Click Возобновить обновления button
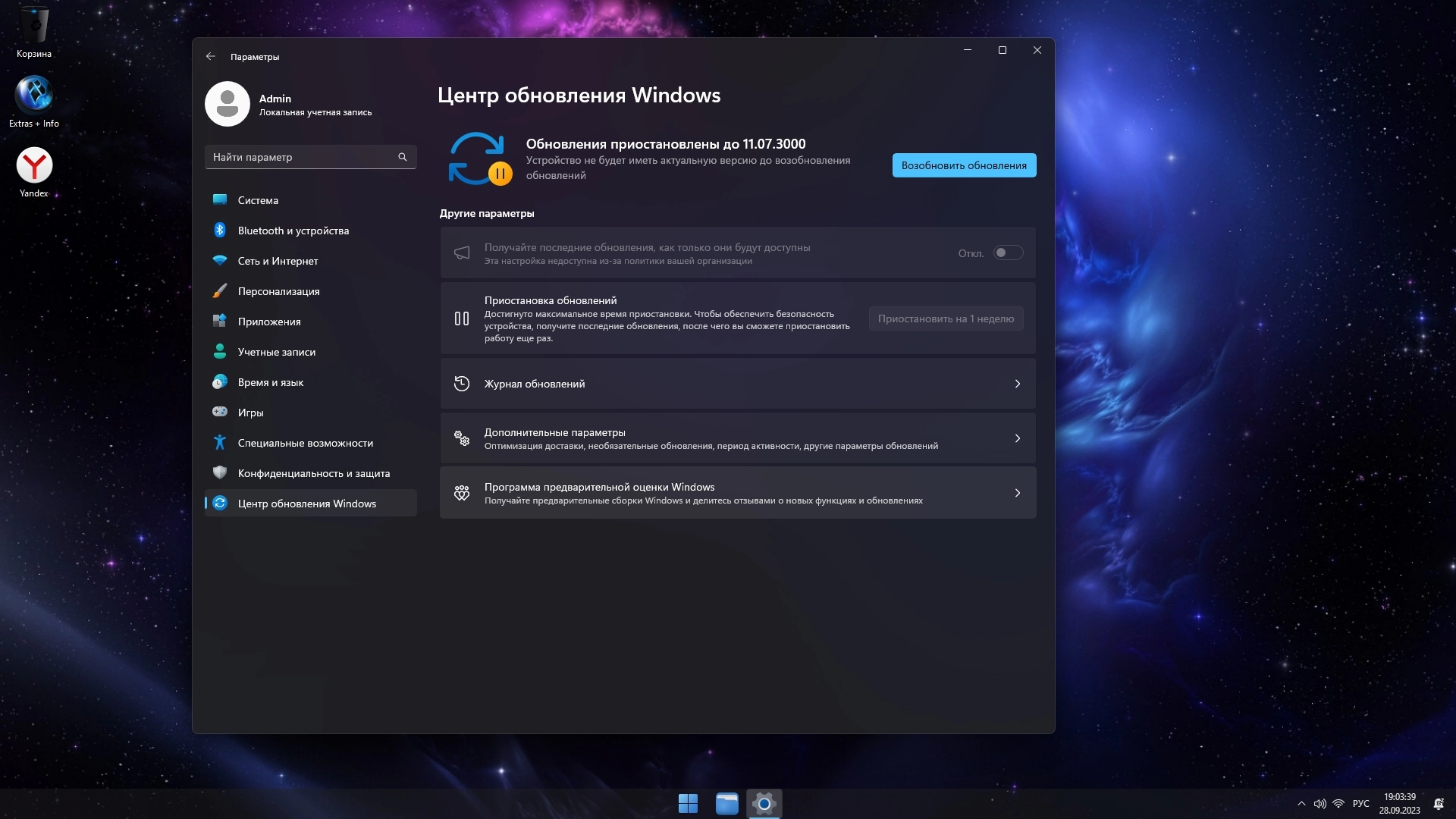 tap(964, 165)
